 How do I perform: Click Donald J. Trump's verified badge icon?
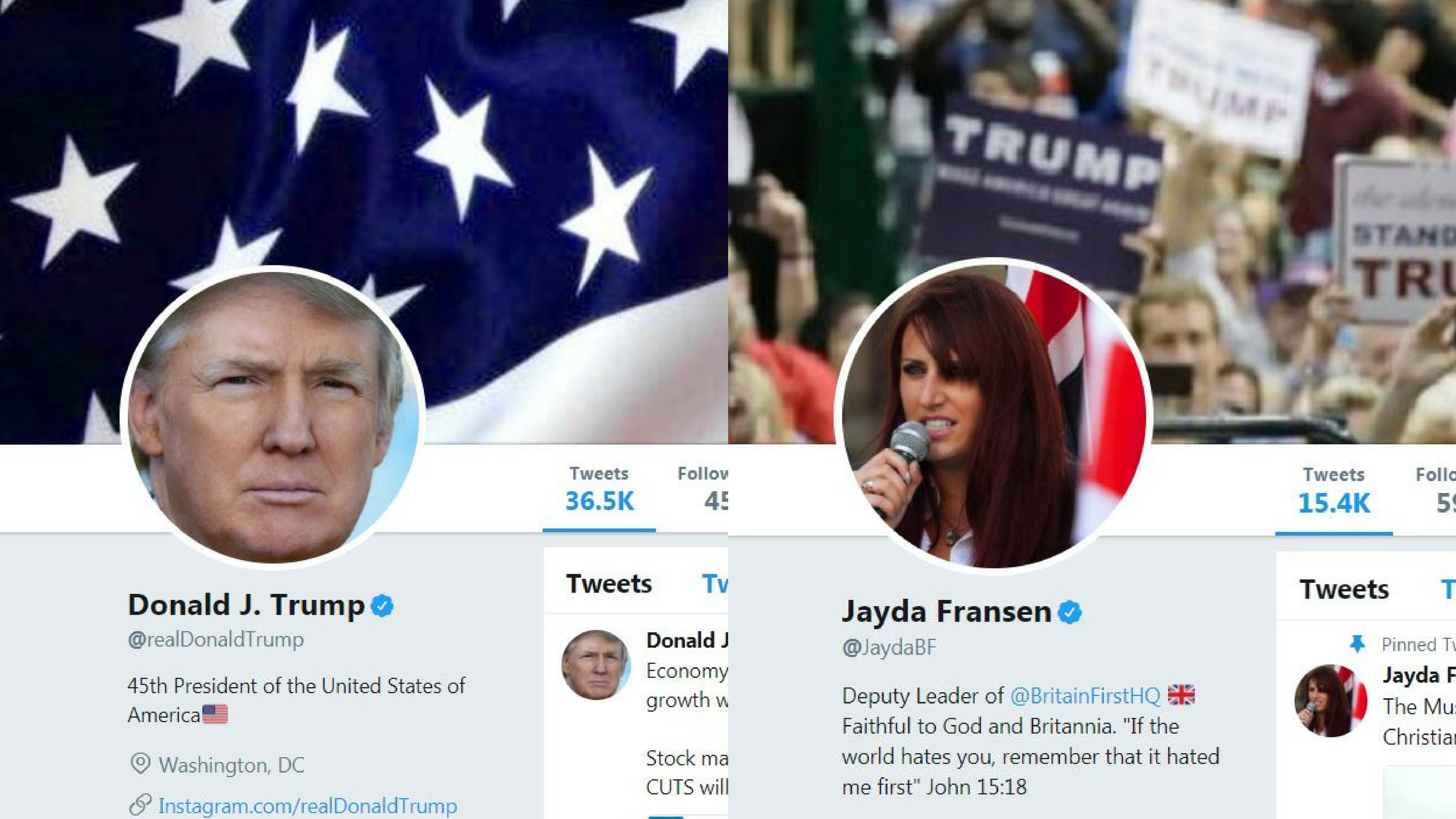pos(382,606)
